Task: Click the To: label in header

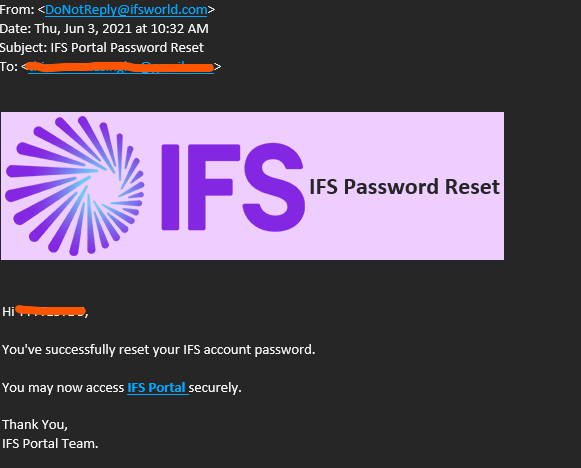Action: [x=9, y=67]
